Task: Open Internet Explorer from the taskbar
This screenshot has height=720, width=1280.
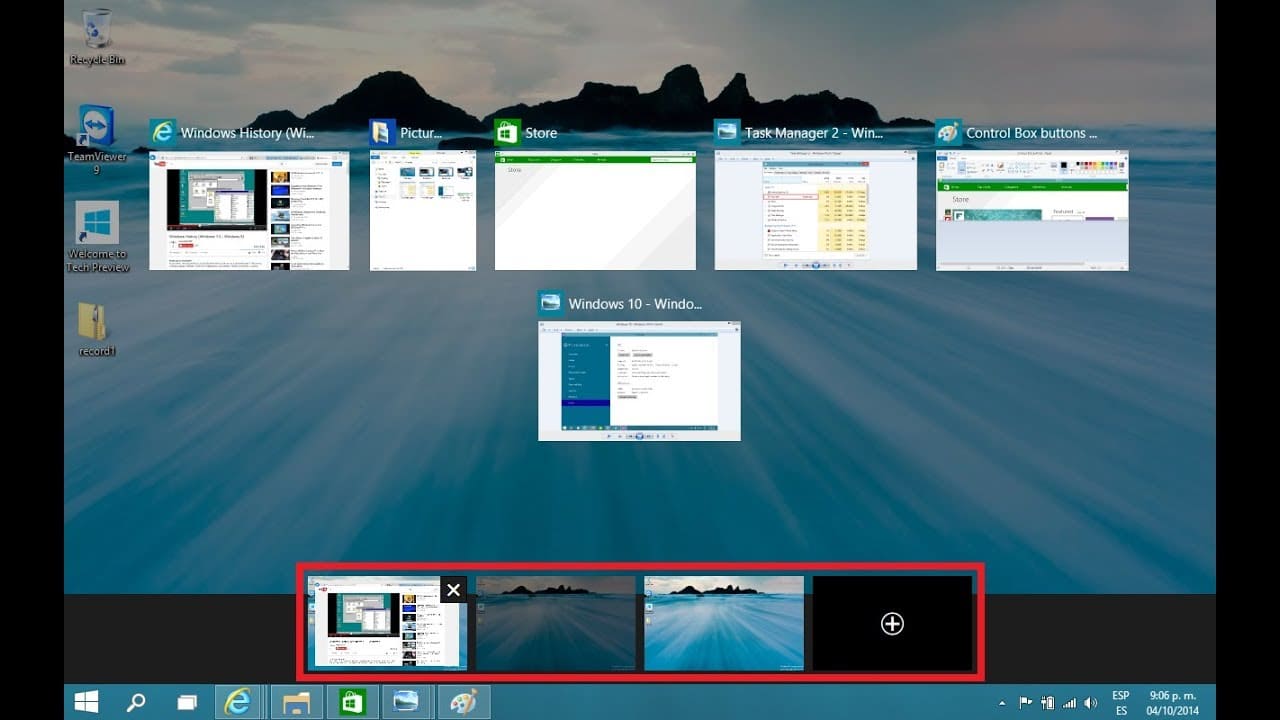Action: (x=238, y=703)
